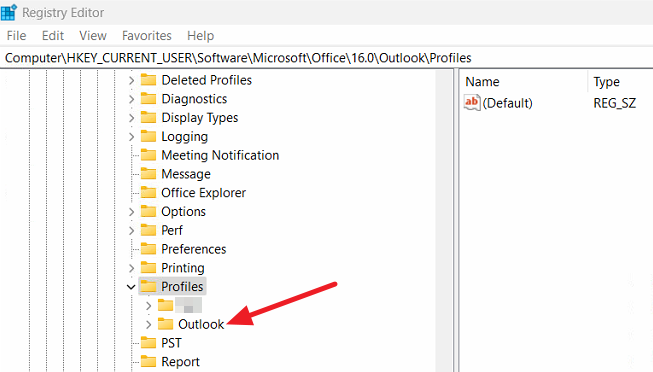Viewport: 653px width, 372px height.
Task: Select the Meeting Notification key label
Action: coord(220,155)
